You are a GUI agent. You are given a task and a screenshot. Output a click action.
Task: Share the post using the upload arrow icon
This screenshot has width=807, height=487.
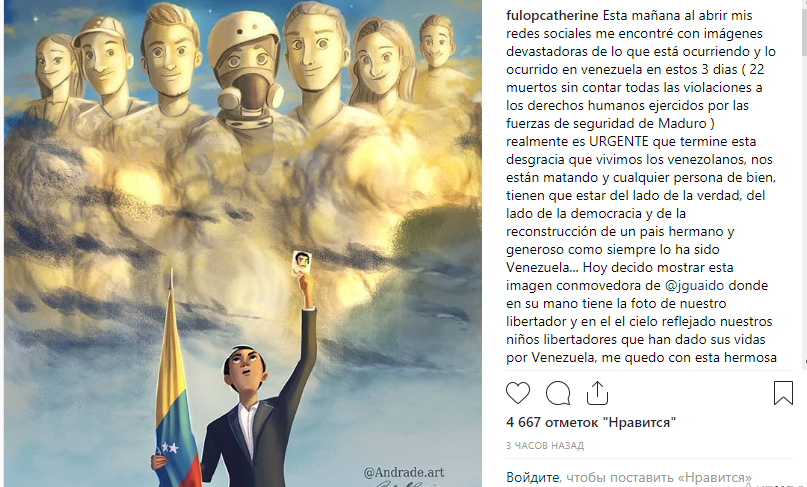click(598, 393)
